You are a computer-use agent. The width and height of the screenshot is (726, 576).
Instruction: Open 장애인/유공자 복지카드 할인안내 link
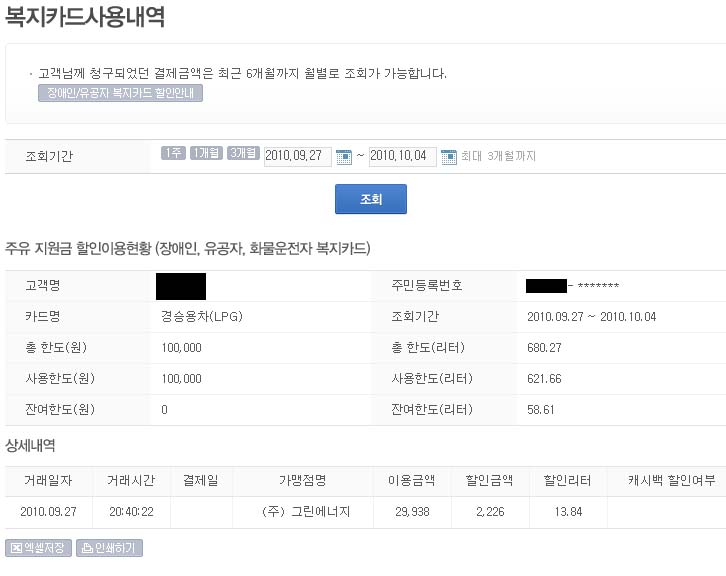(x=120, y=93)
